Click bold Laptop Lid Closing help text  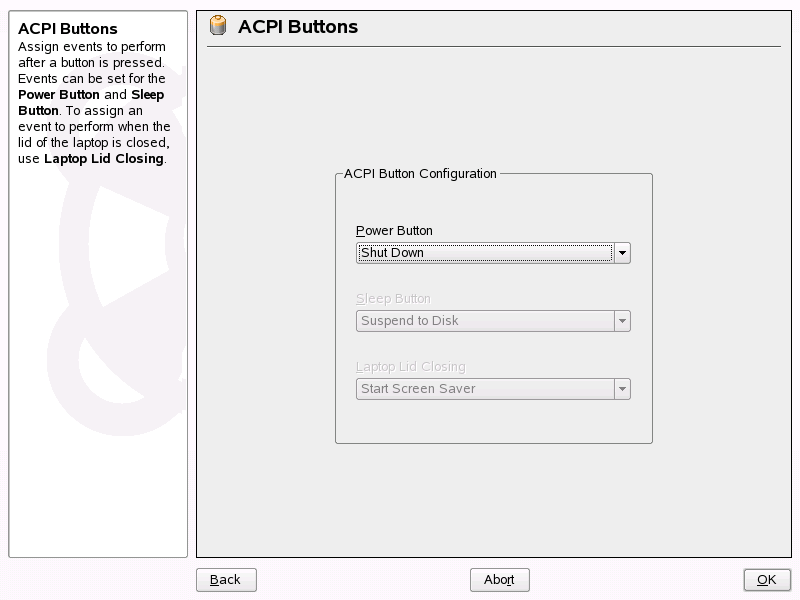tap(103, 159)
